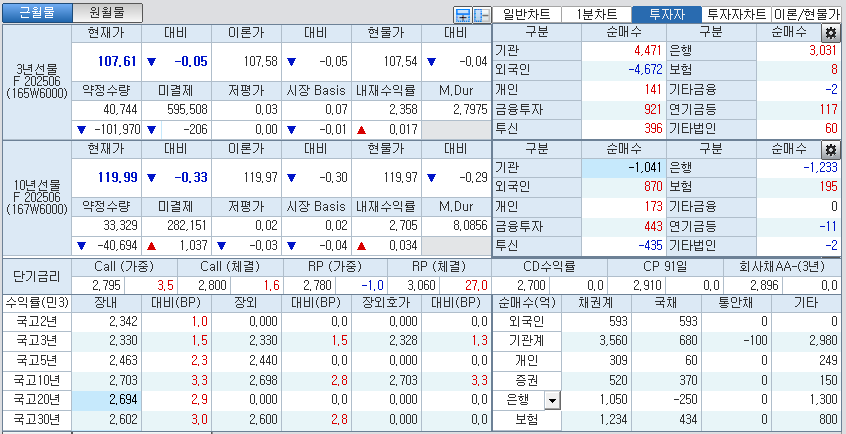Click the 단기금리 row label
Screen dimensions: 846x434
click(37, 276)
